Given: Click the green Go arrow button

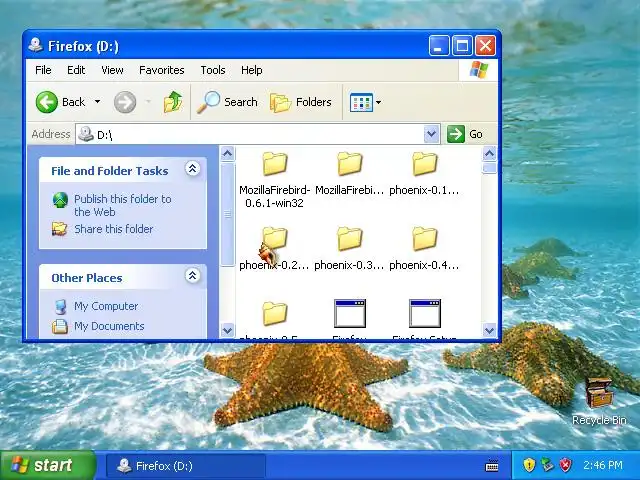Looking at the screenshot, I should [456, 134].
